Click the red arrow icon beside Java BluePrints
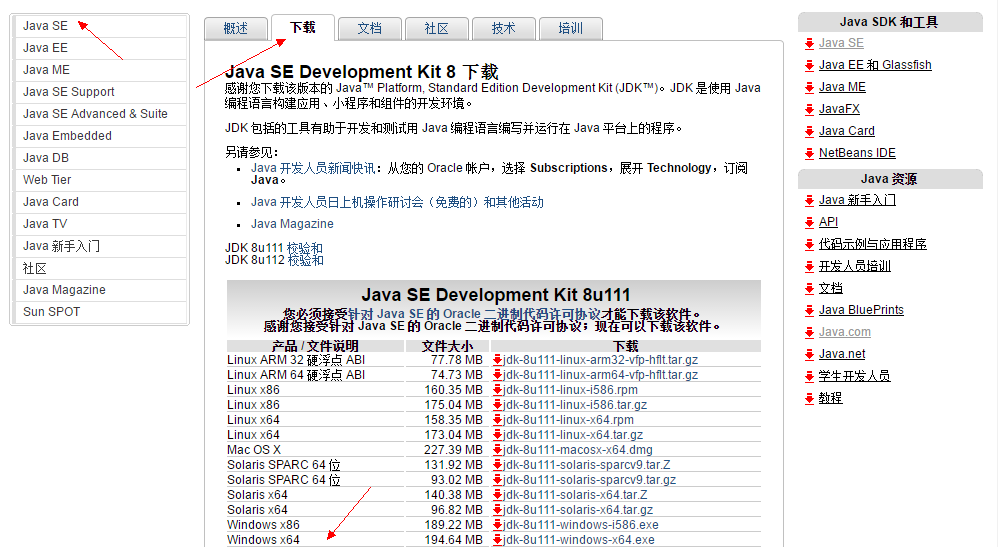The width and height of the screenshot is (998, 547). click(809, 310)
